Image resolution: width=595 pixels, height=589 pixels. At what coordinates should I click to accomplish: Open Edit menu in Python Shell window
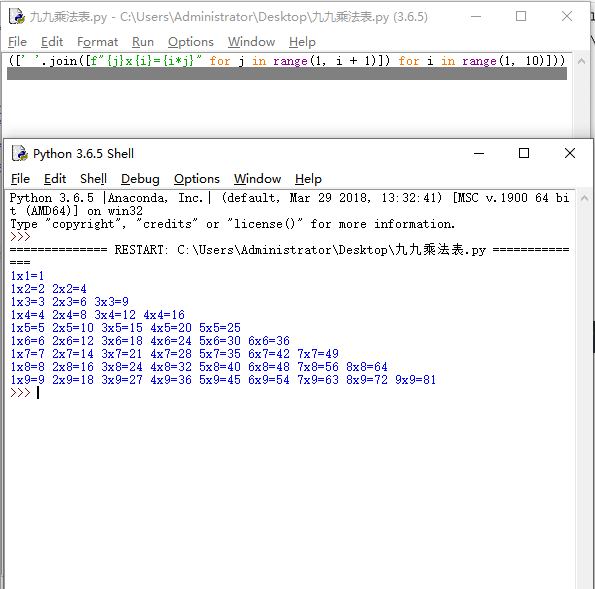pos(55,179)
